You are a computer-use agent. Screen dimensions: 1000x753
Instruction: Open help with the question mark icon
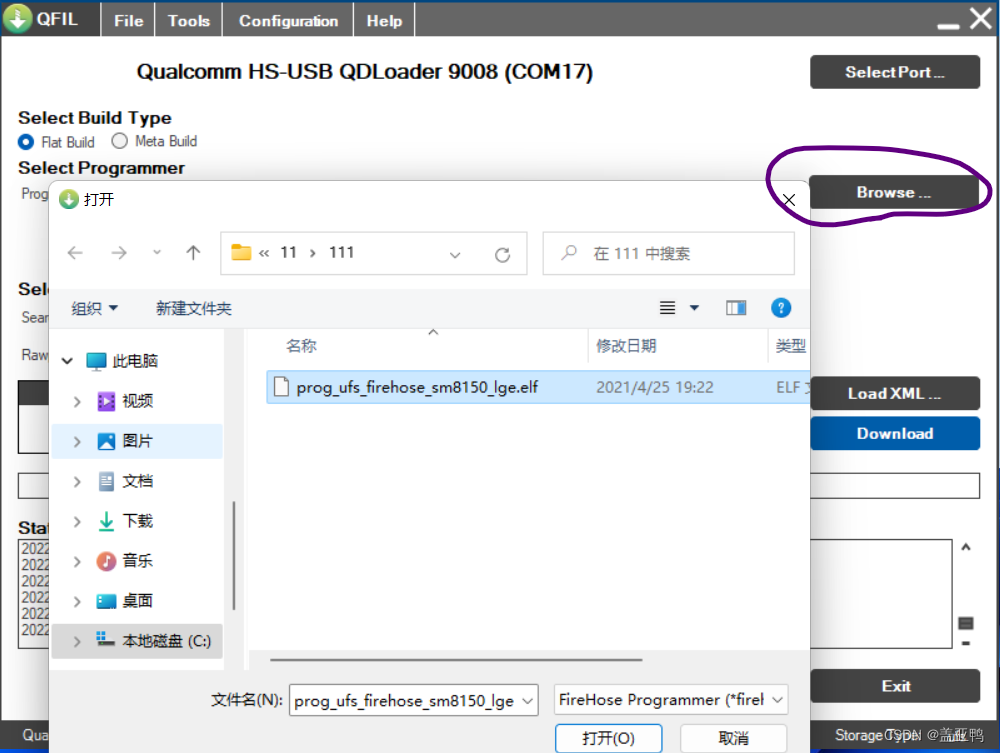tap(781, 308)
